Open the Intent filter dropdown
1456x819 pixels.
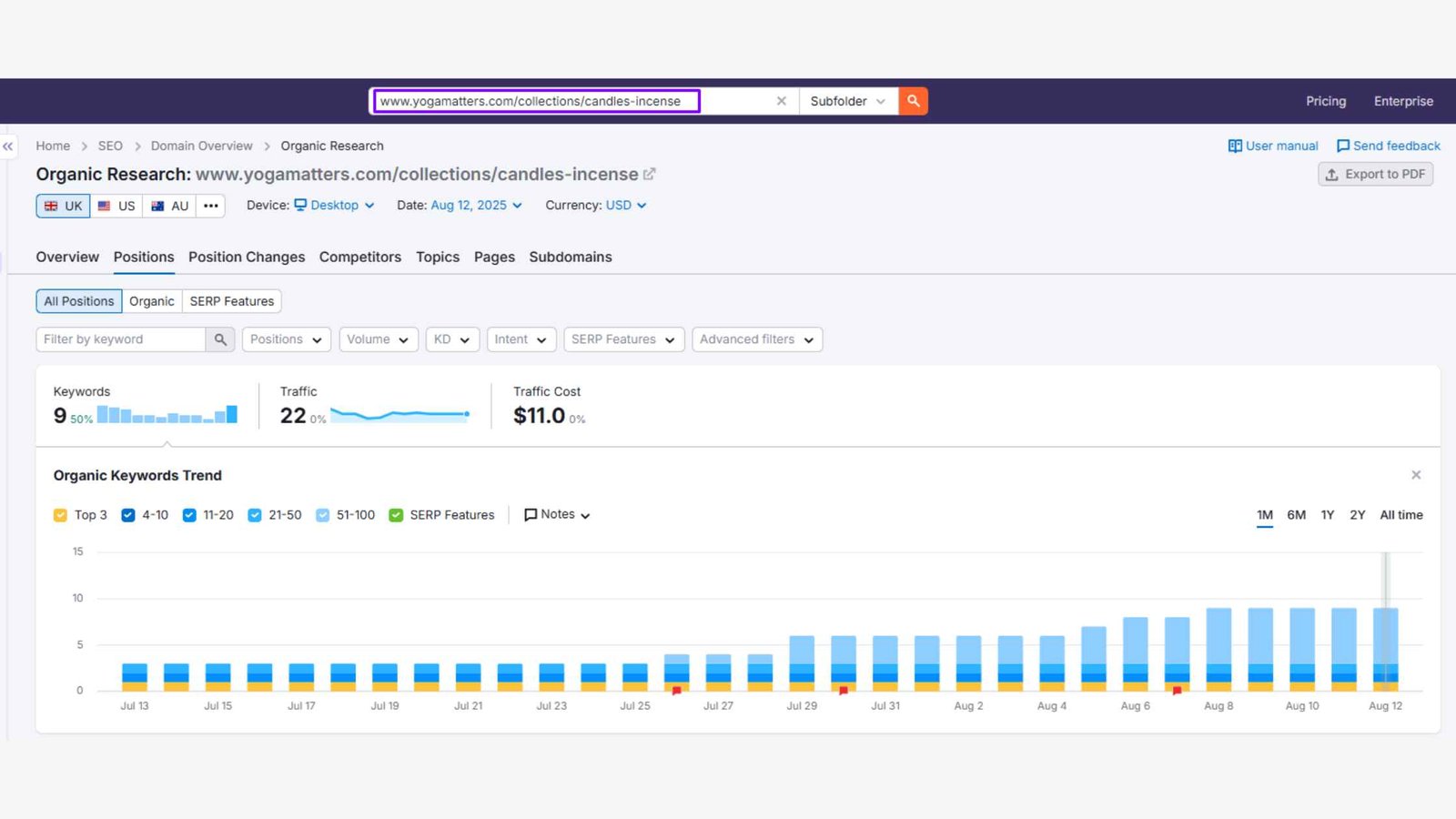click(521, 339)
